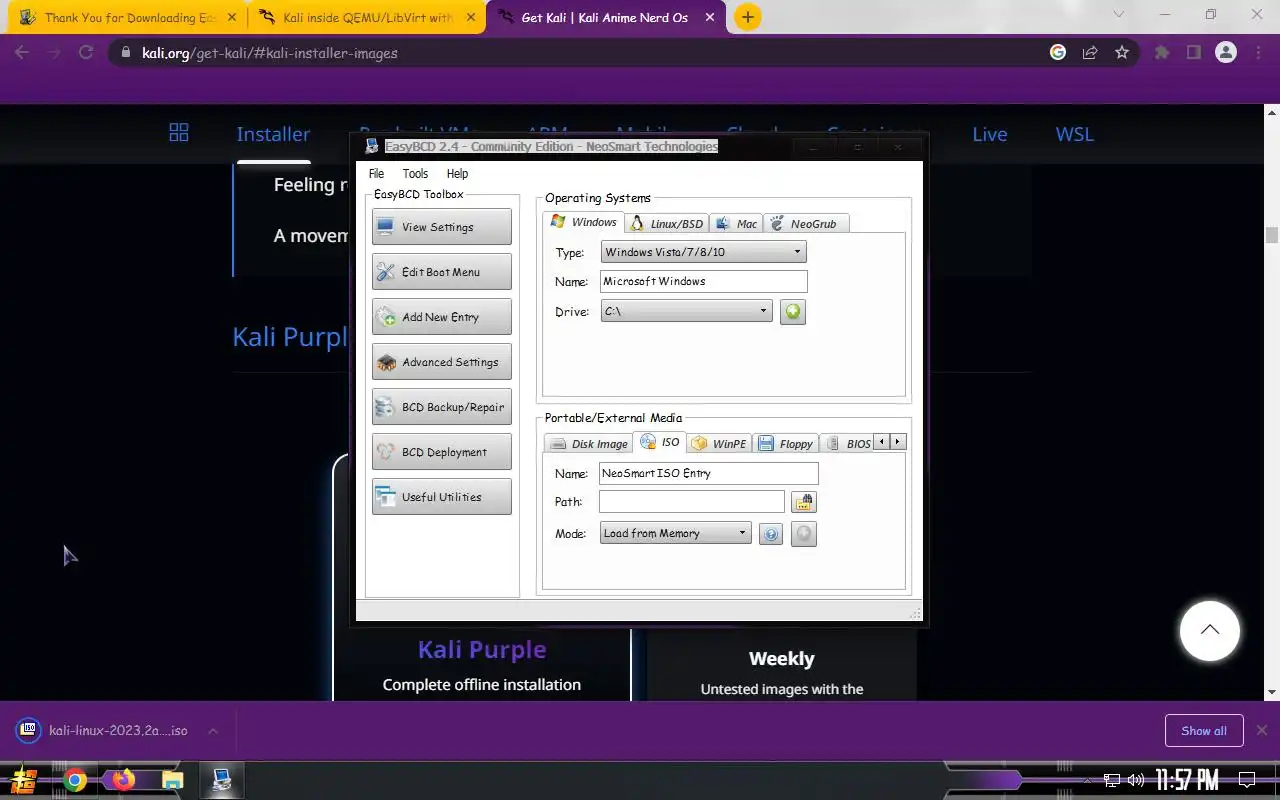Select the ISO tab
This screenshot has height=800, width=1280.
point(660,442)
